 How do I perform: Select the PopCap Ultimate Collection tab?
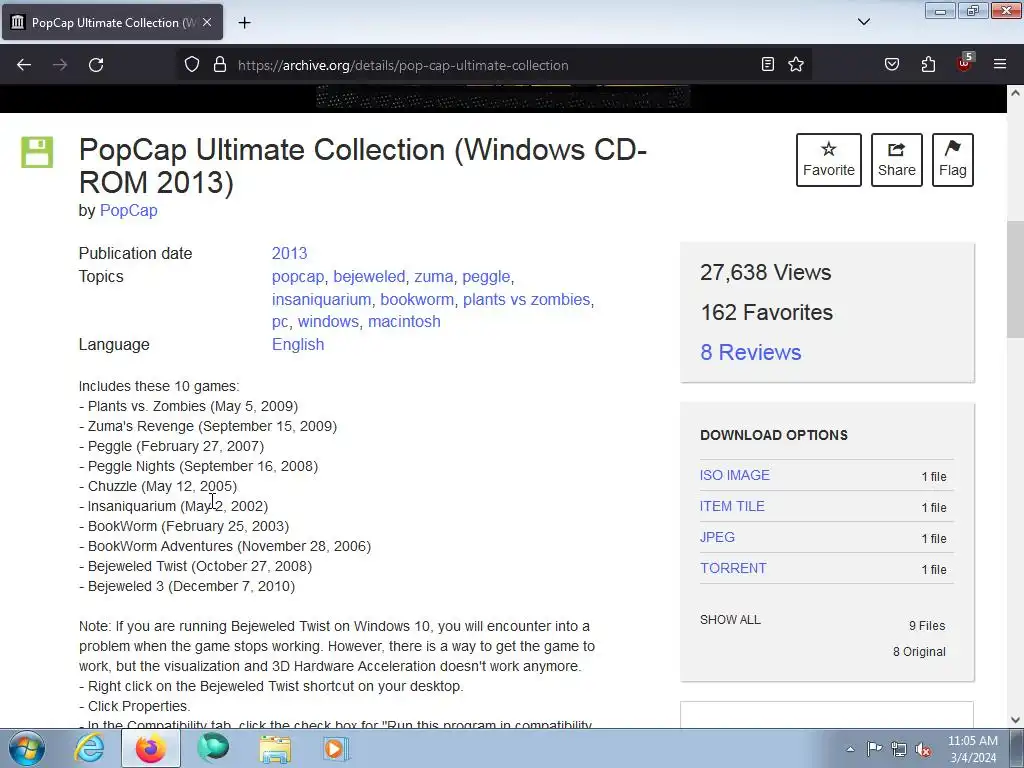[112, 22]
